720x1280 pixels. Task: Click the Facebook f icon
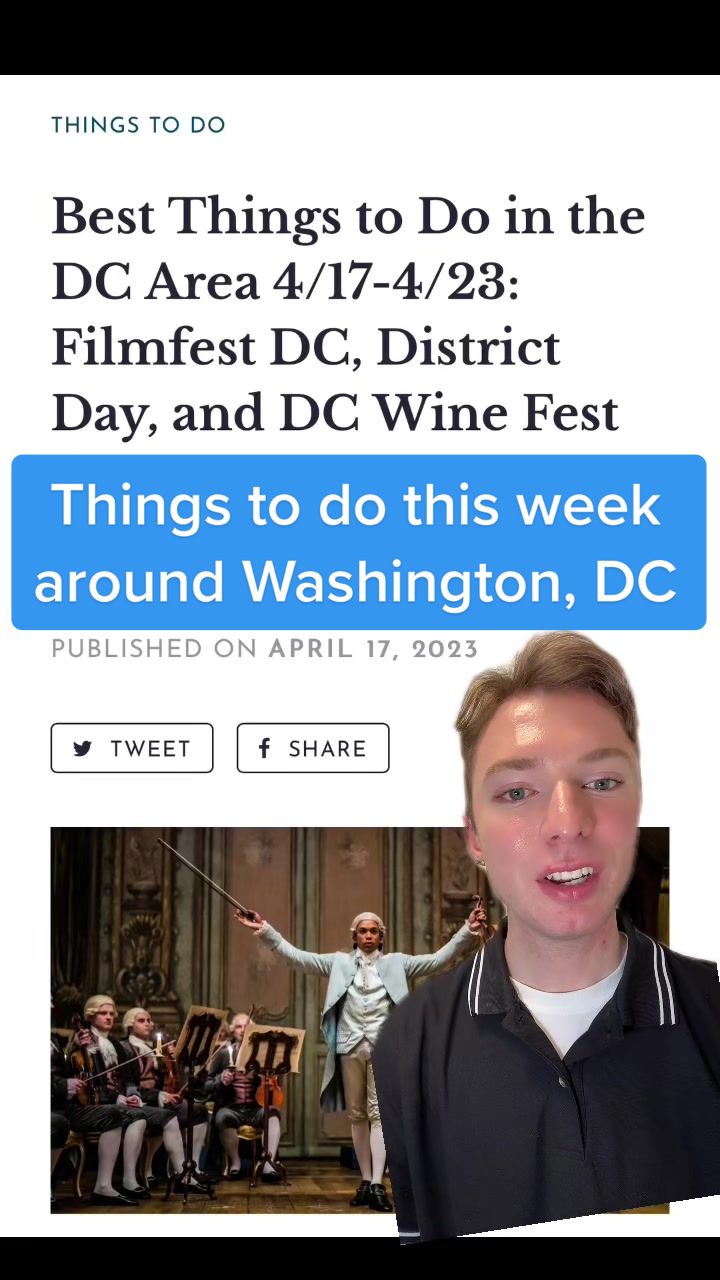coord(264,748)
